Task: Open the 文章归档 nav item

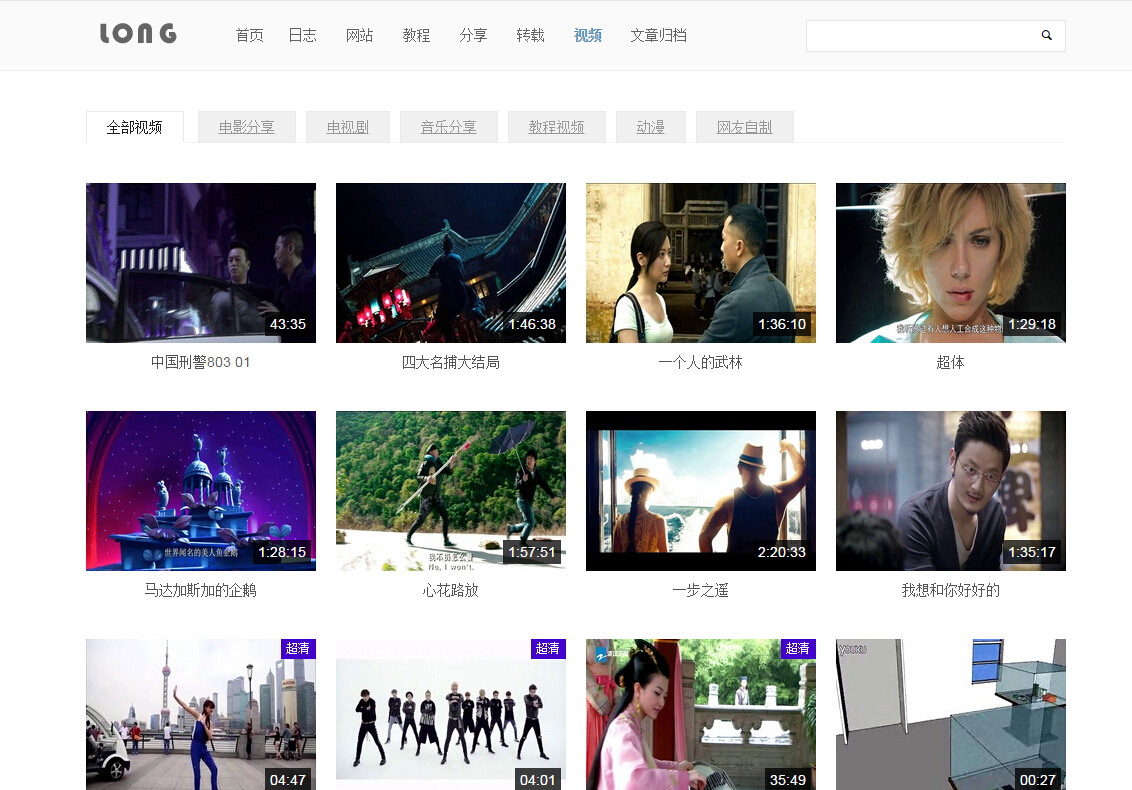Action: (658, 35)
